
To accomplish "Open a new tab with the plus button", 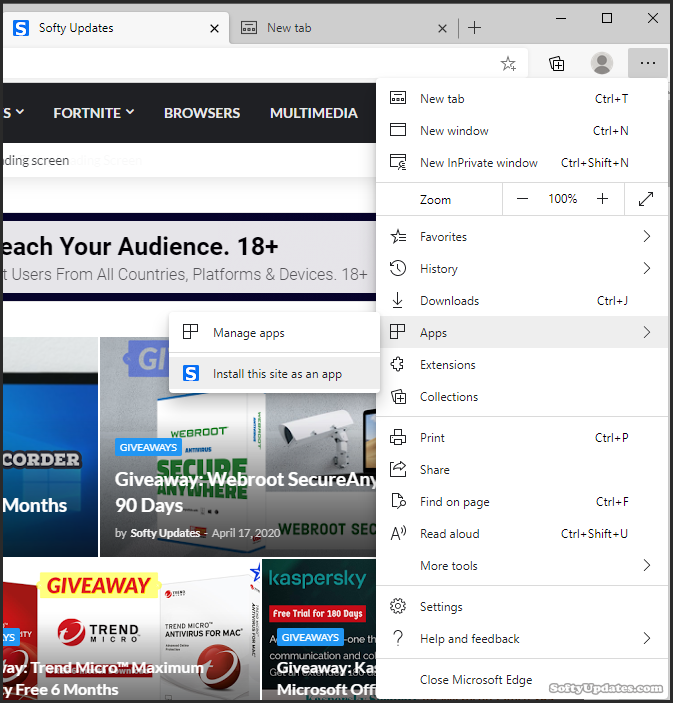I will point(474,28).
